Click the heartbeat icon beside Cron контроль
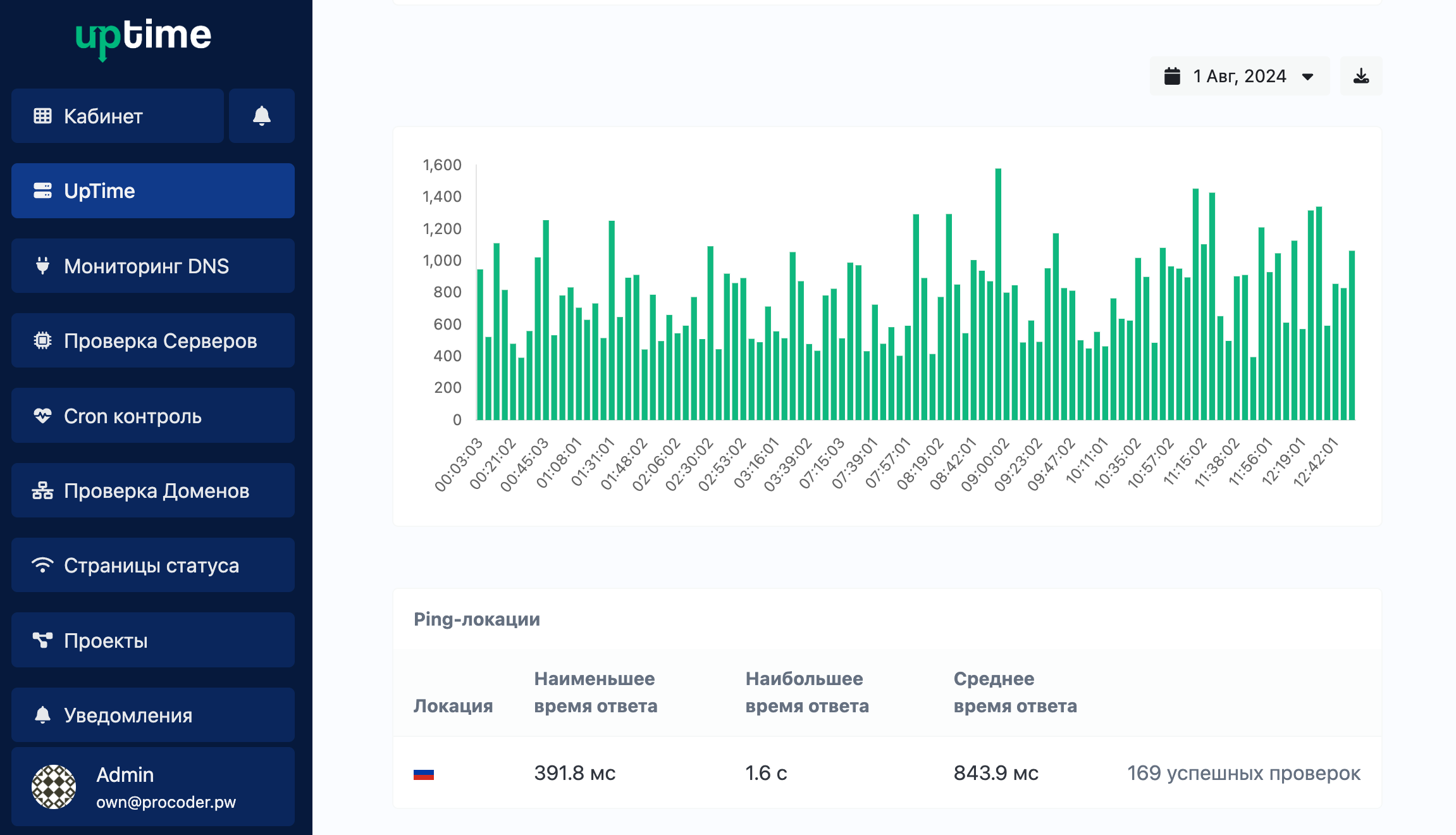The height and width of the screenshot is (835, 1456). [x=42, y=416]
